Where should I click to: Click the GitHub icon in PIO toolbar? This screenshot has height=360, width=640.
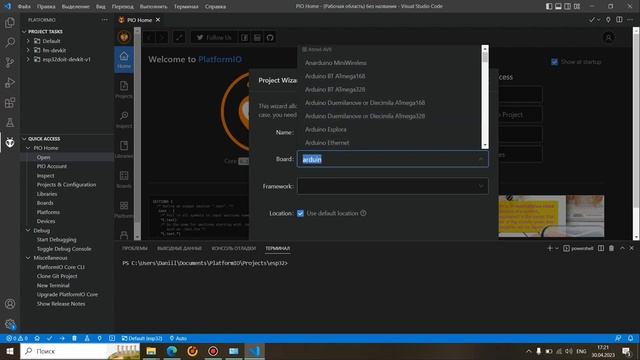pyautogui.click(x=270, y=38)
